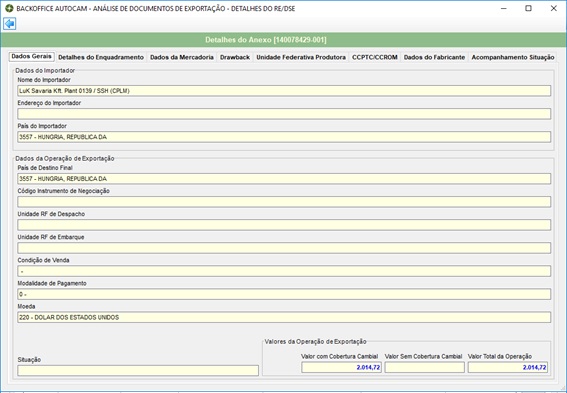Select the País do Importador field

tap(284, 137)
